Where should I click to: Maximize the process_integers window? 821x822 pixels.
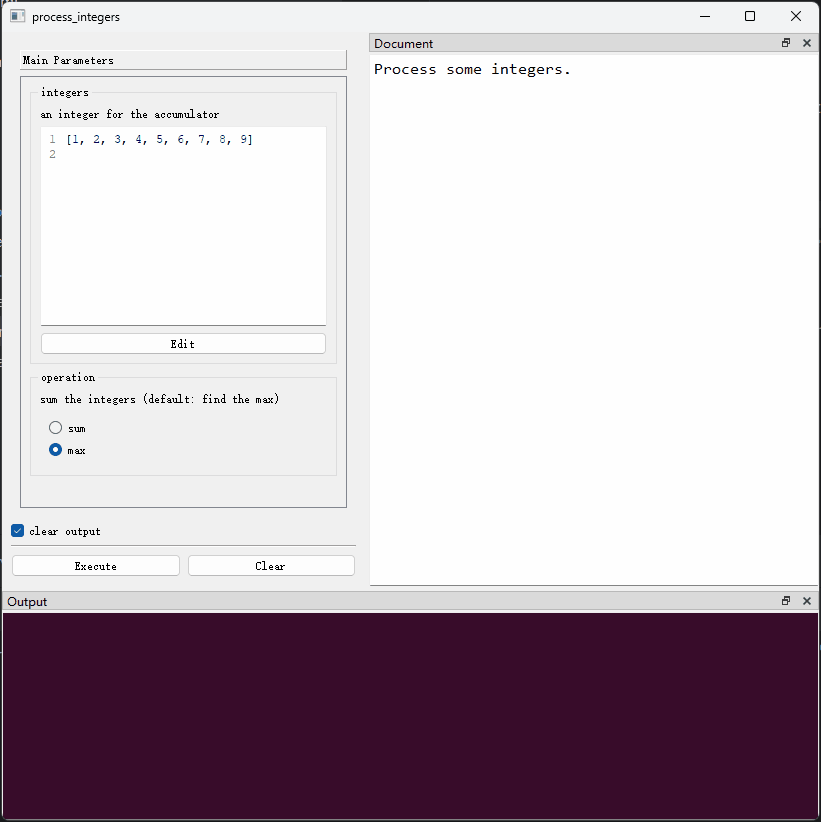click(750, 16)
